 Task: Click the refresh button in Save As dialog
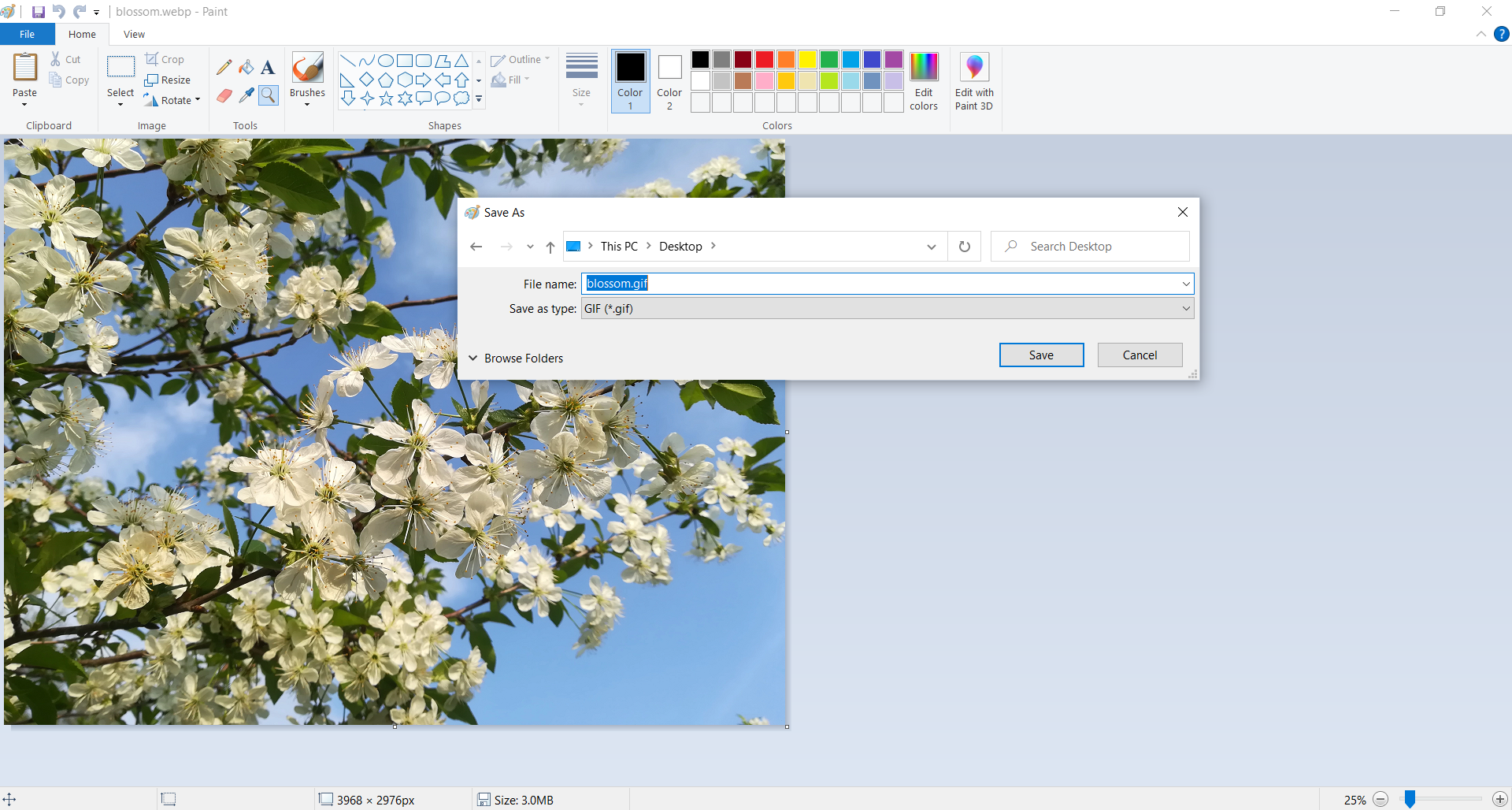(965, 247)
